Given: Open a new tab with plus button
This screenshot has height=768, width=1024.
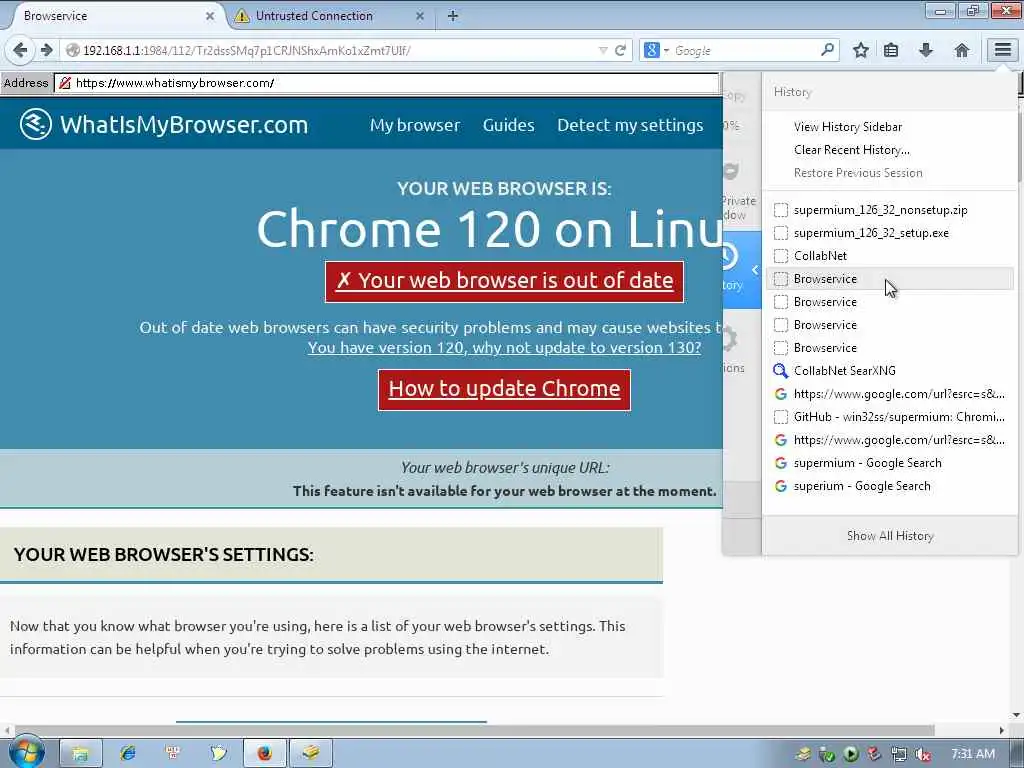Looking at the screenshot, I should tap(453, 16).
